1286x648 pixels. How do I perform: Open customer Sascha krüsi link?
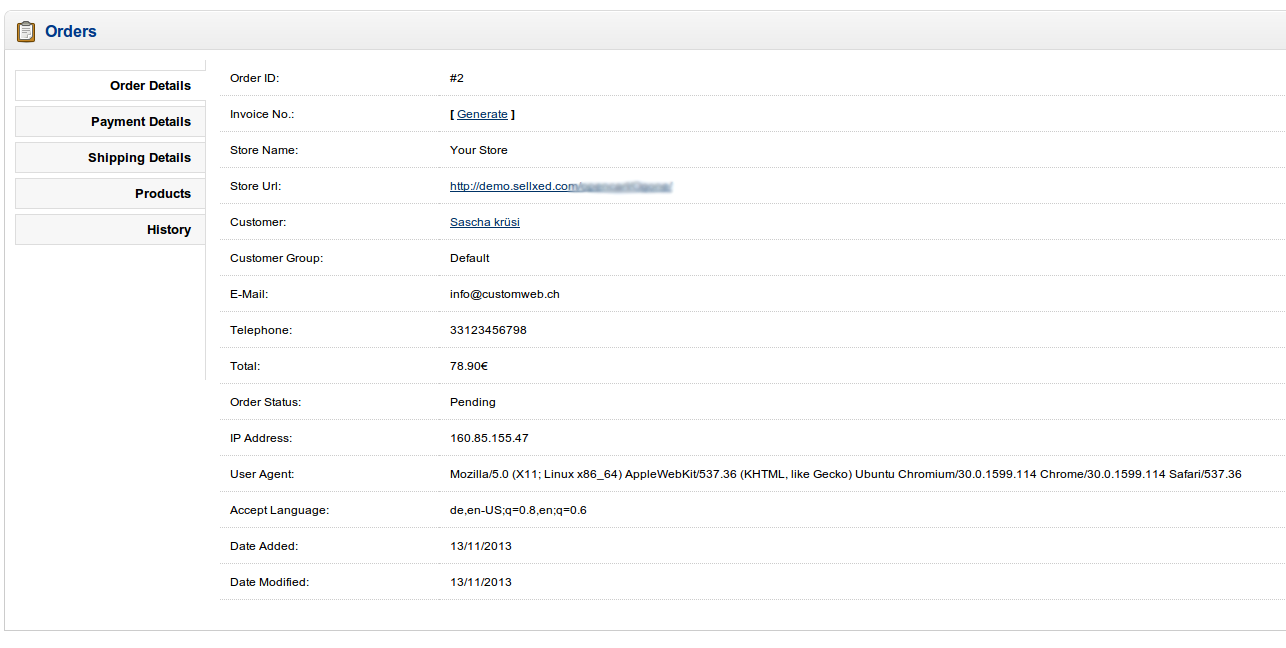tap(484, 222)
